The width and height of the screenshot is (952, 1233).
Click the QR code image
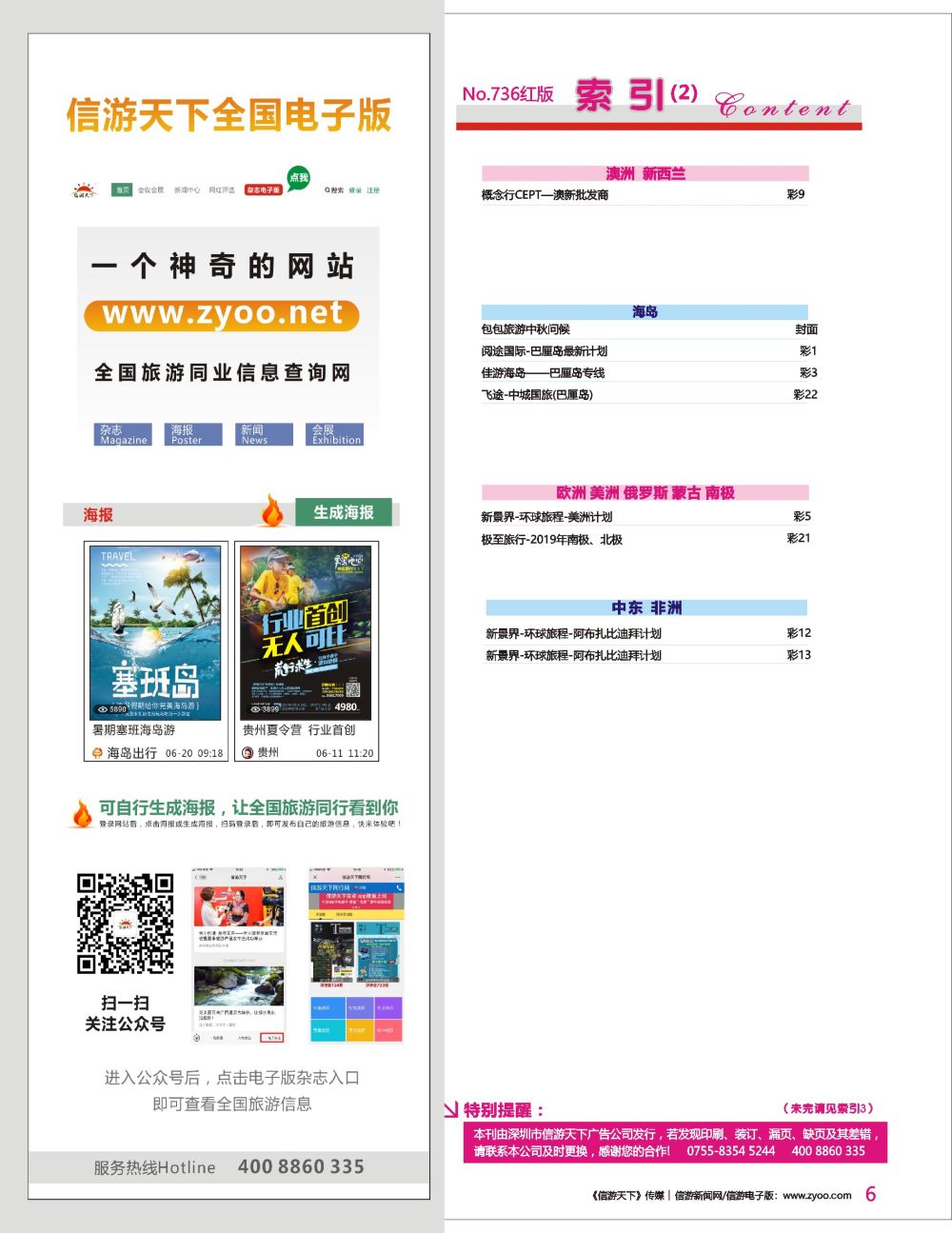click(x=125, y=924)
